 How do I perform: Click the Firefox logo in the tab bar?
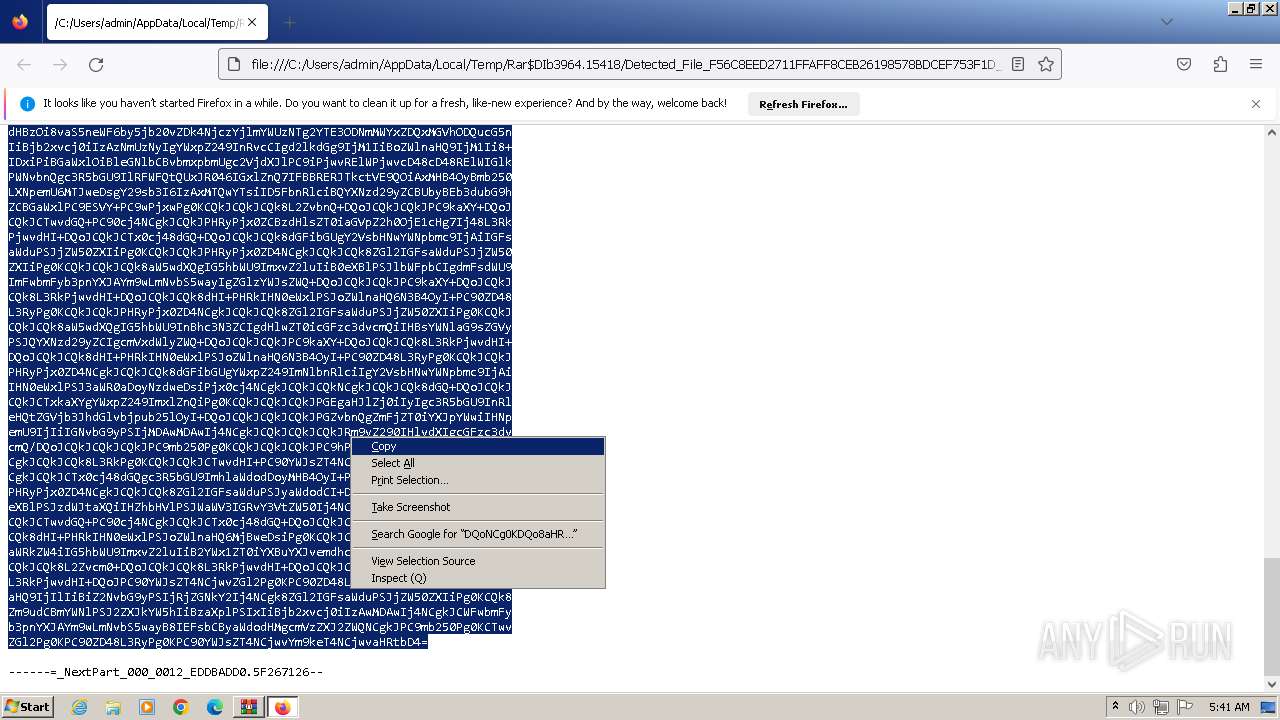click(20, 22)
